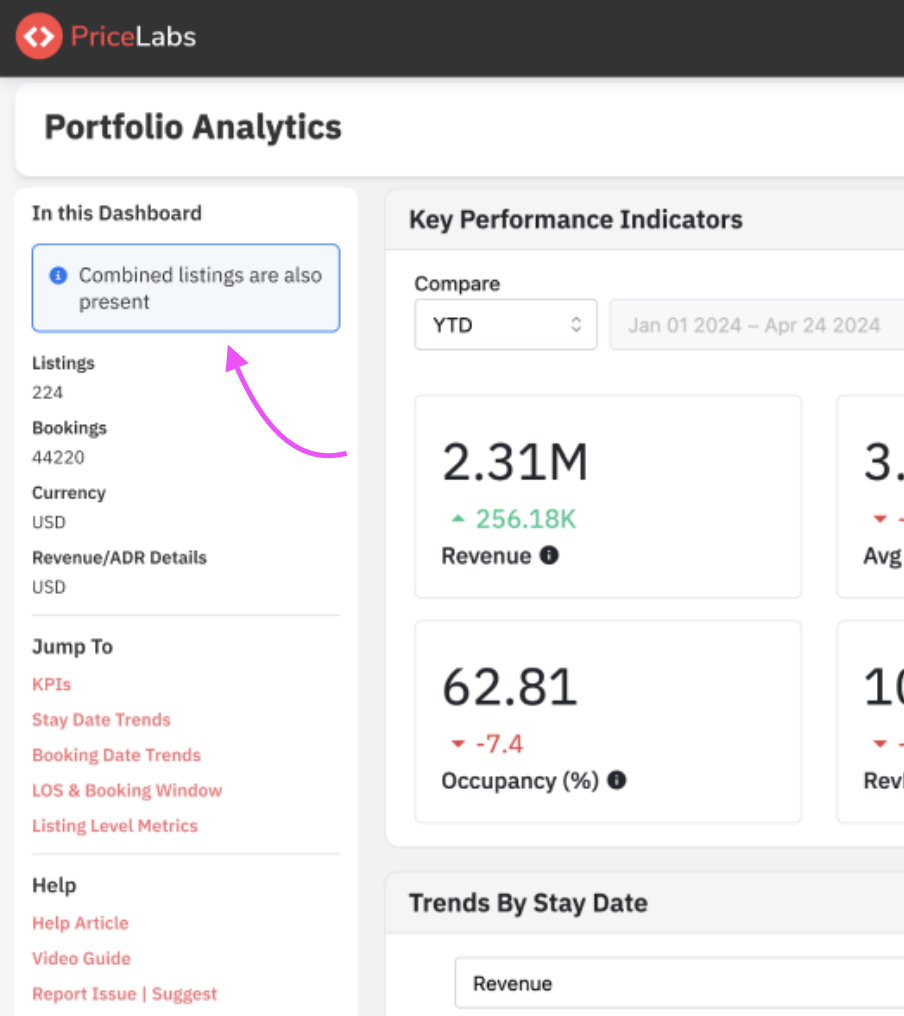Screen dimensions: 904x1016
Task: Click the info icon next to Revenue
Action: (x=549, y=555)
